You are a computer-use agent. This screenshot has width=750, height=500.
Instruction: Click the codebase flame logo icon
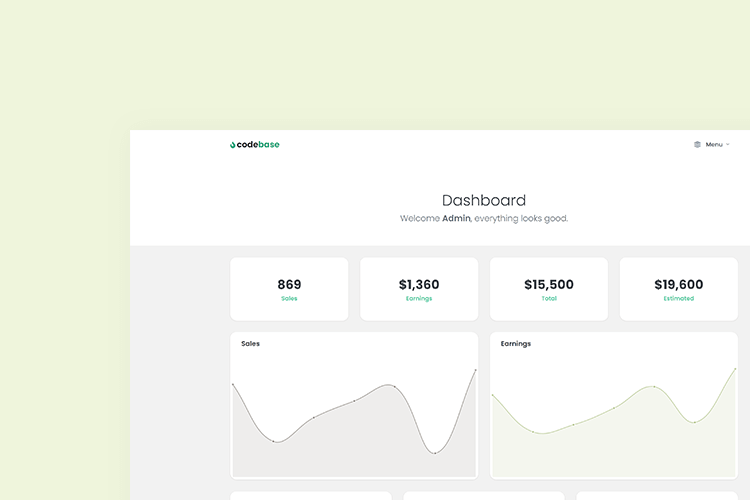(x=232, y=145)
